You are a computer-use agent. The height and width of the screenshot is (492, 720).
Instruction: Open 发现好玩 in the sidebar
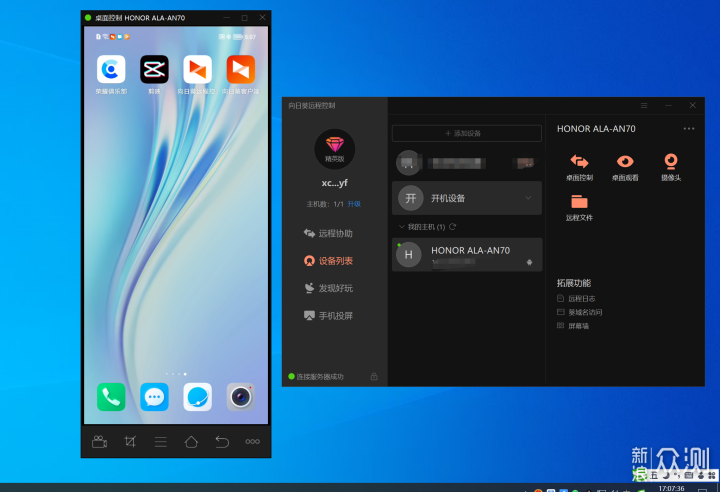(x=328, y=288)
